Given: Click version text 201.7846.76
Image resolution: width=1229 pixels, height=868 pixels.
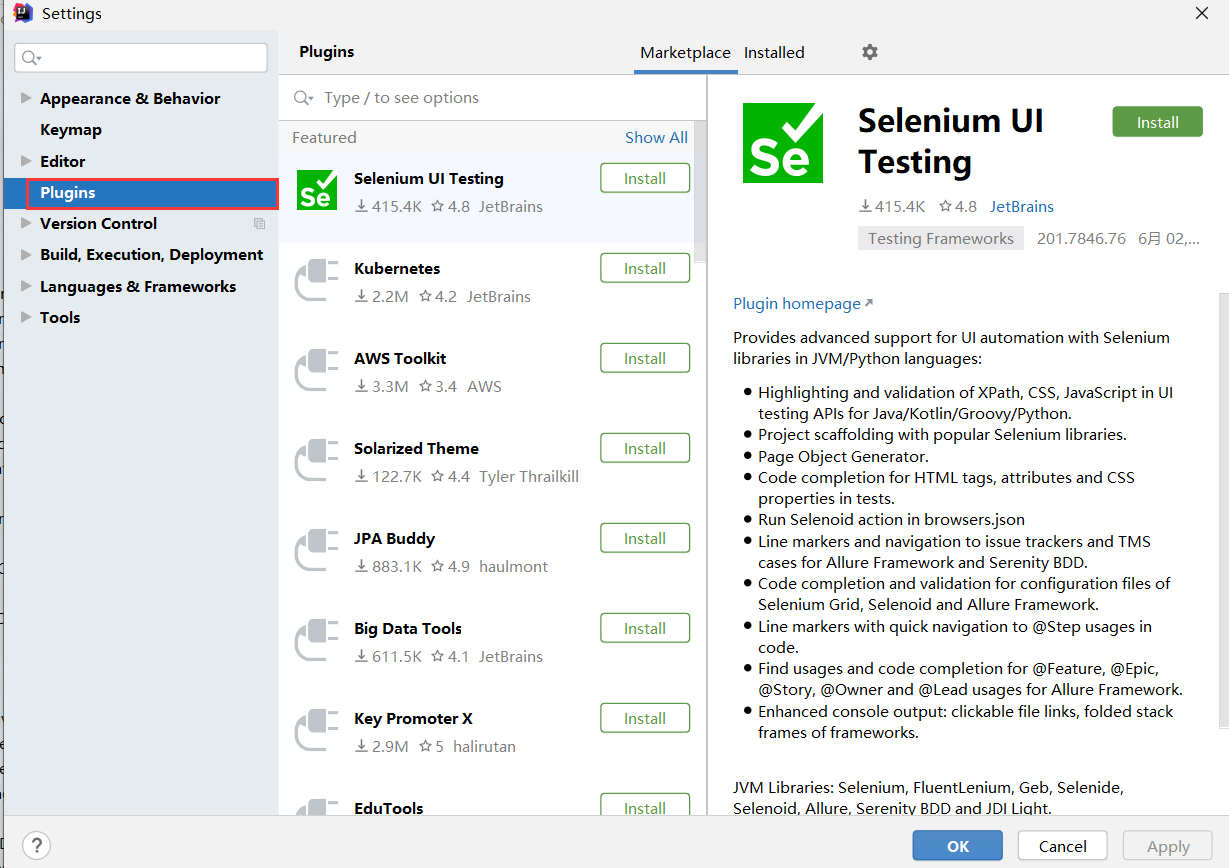Looking at the screenshot, I should point(1081,238).
